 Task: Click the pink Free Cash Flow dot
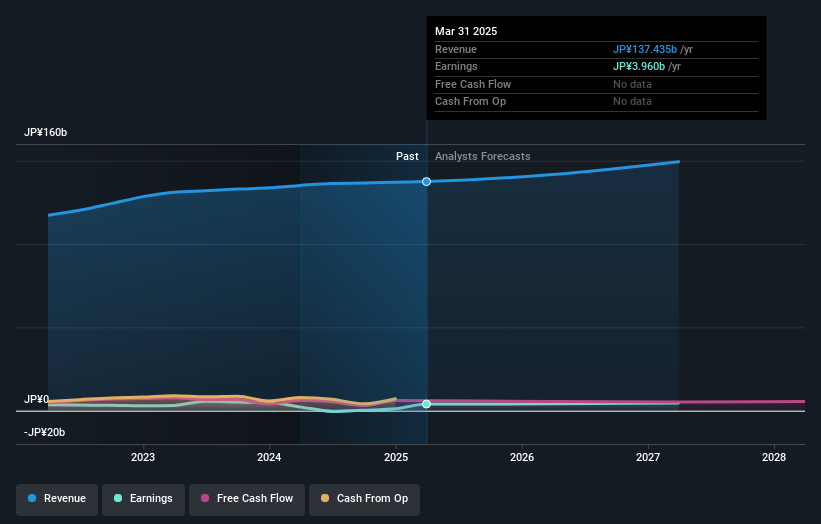click(x=205, y=498)
